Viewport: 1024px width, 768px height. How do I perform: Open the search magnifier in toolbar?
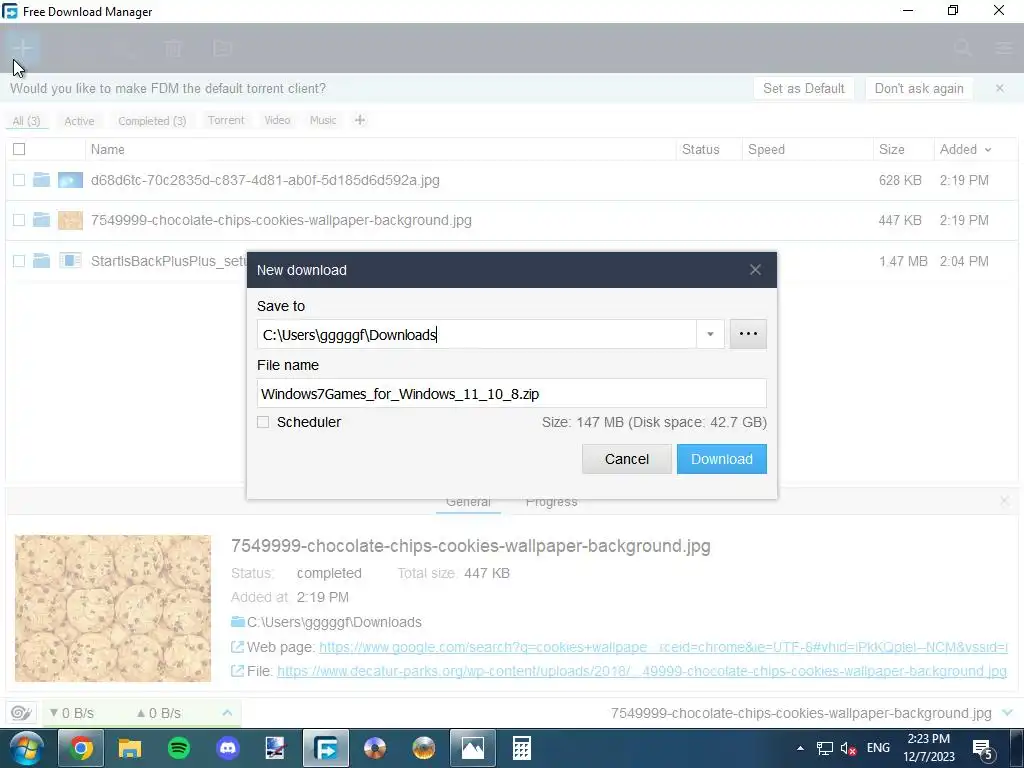(x=962, y=48)
